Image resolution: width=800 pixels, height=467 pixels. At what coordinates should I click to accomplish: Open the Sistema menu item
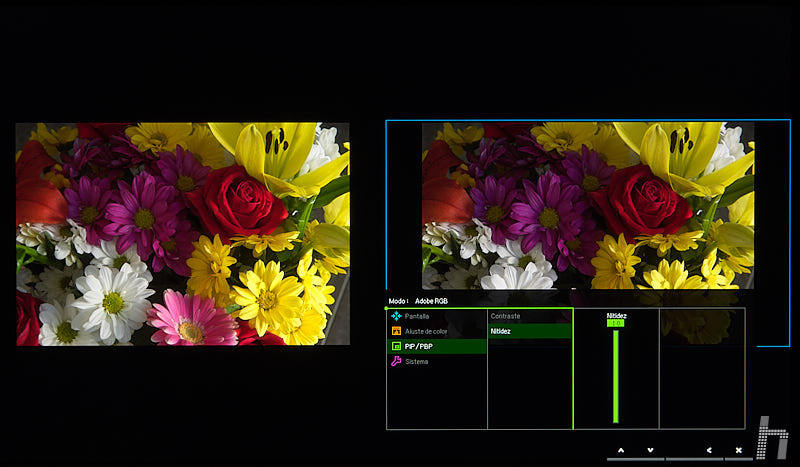tap(417, 361)
